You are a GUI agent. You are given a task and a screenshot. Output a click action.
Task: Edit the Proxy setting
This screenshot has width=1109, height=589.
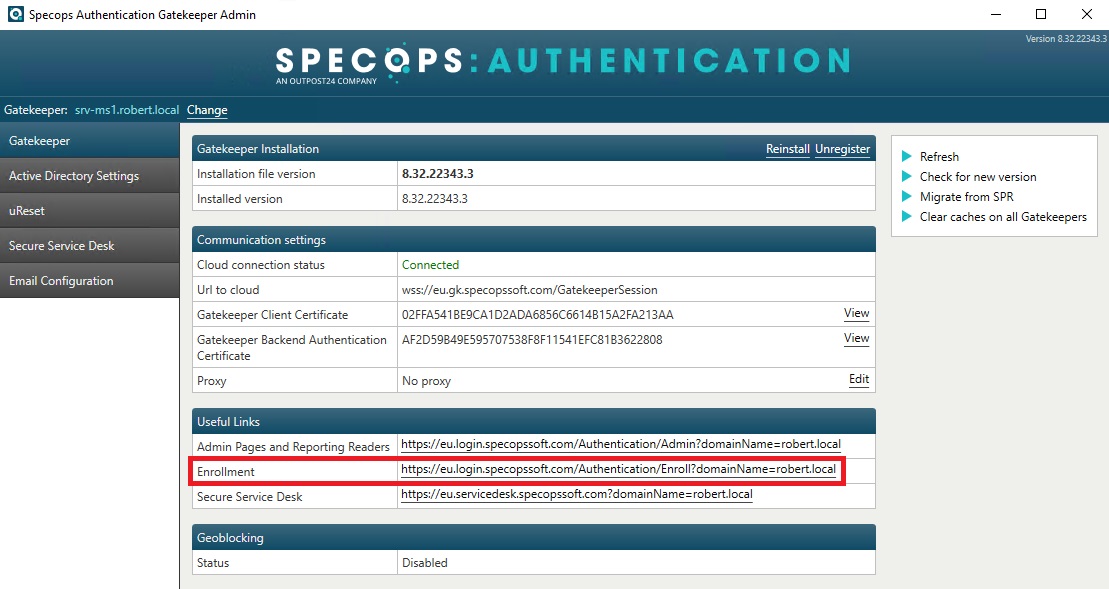click(x=859, y=379)
